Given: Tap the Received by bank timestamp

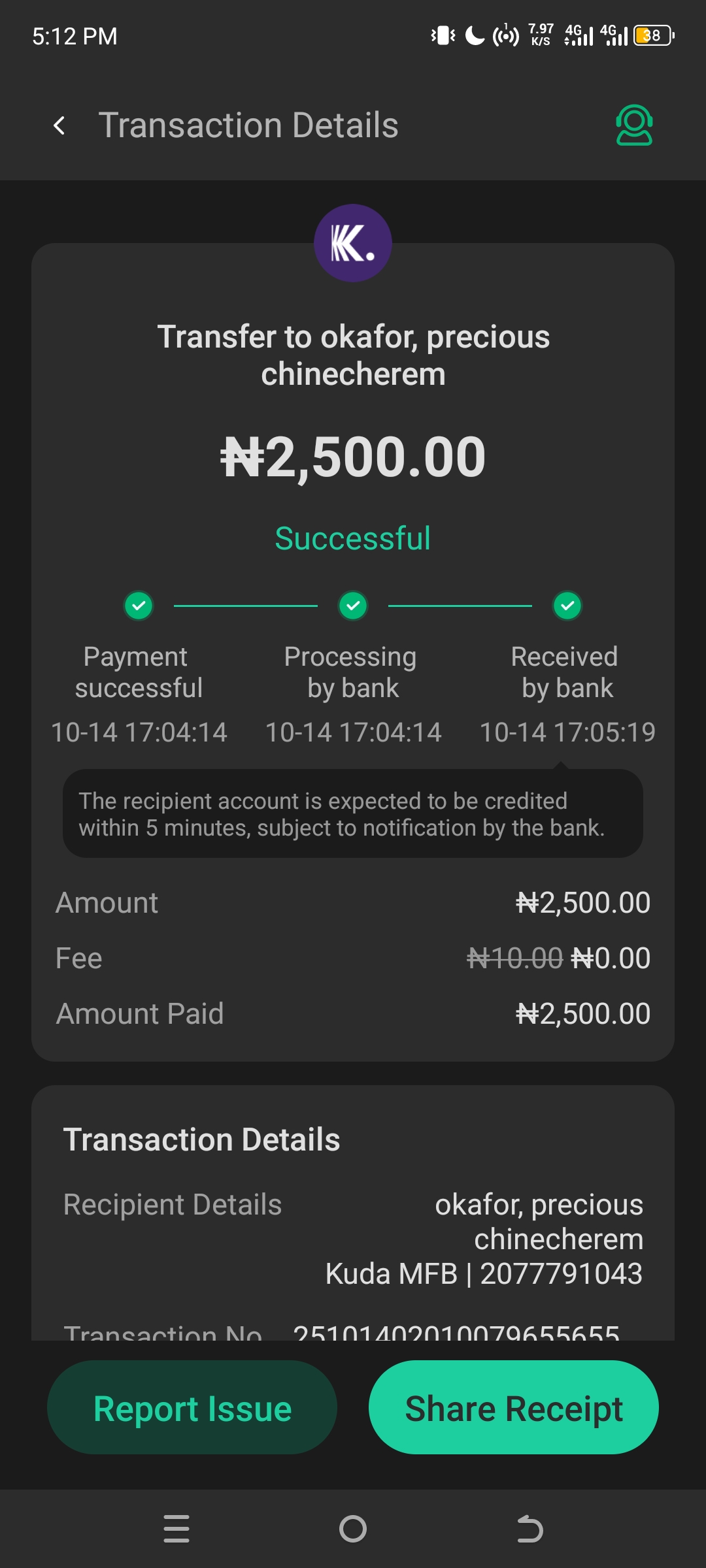Looking at the screenshot, I should coord(567,732).
